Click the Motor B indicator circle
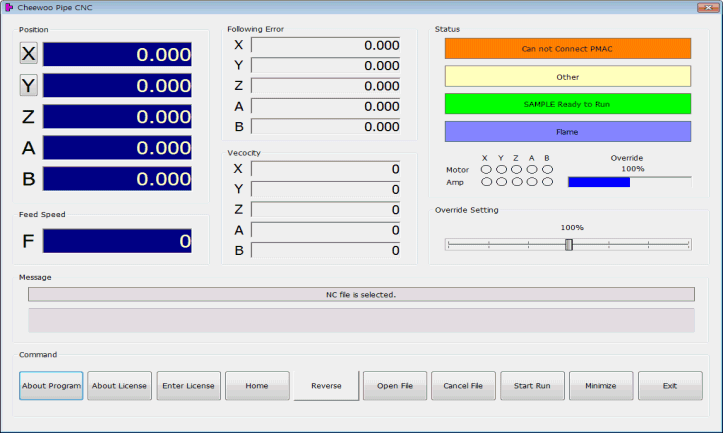This screenshot has width=723, height=433. [547, 170]
